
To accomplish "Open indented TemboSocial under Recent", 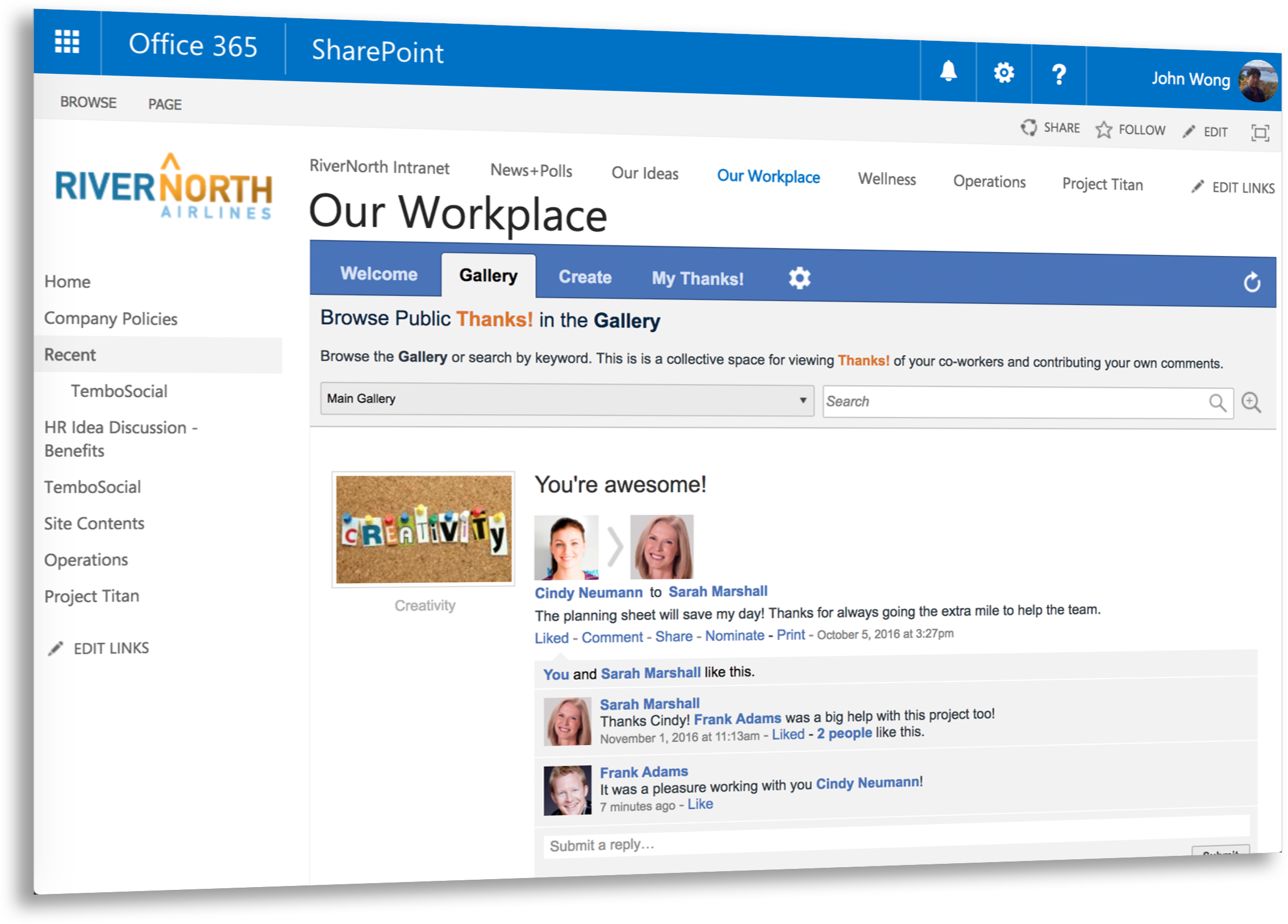I will (x=119, y=391).
